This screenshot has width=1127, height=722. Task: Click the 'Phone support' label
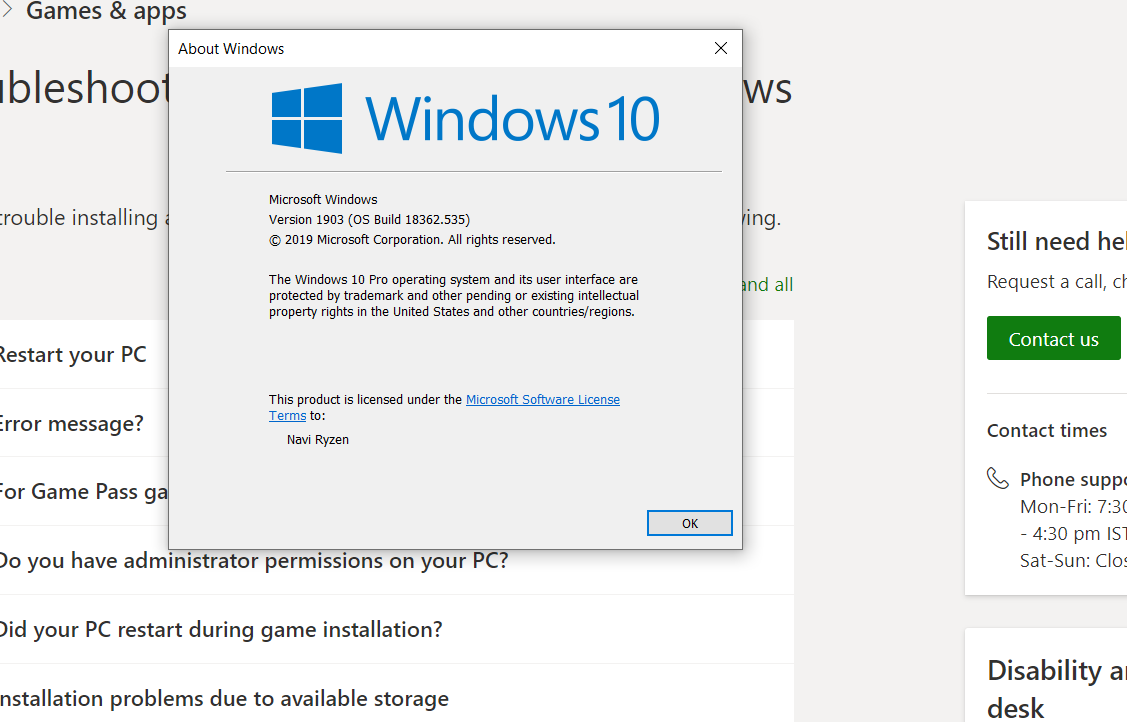click(1073, 479)
